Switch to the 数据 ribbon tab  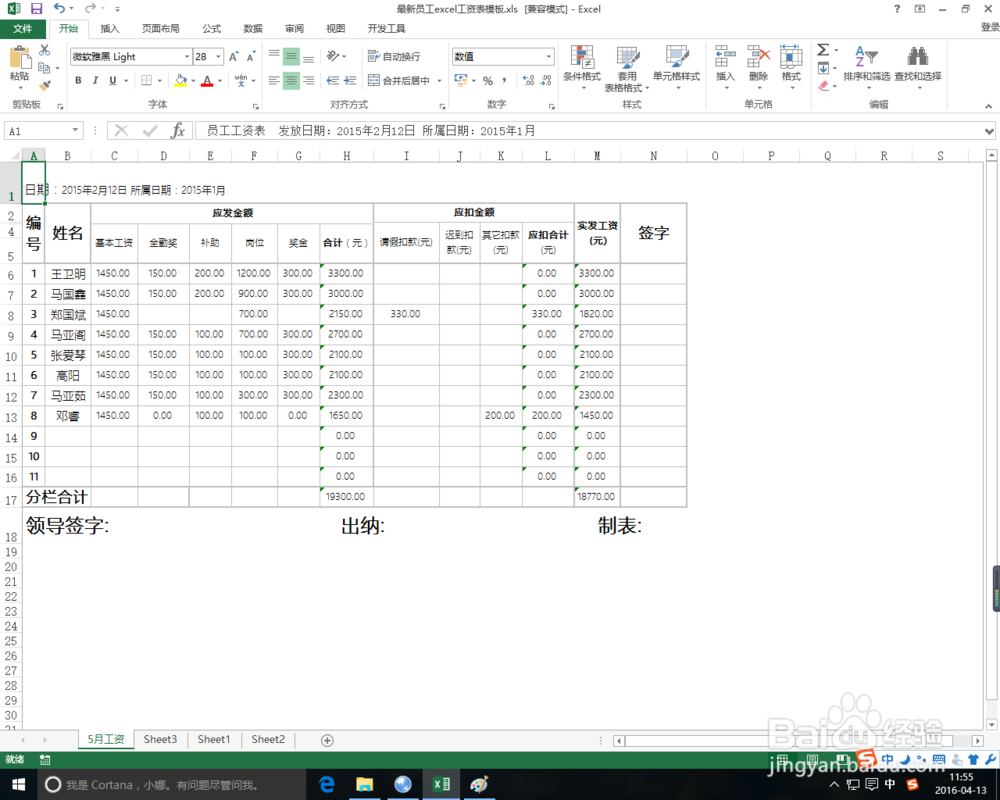point(253,29)
